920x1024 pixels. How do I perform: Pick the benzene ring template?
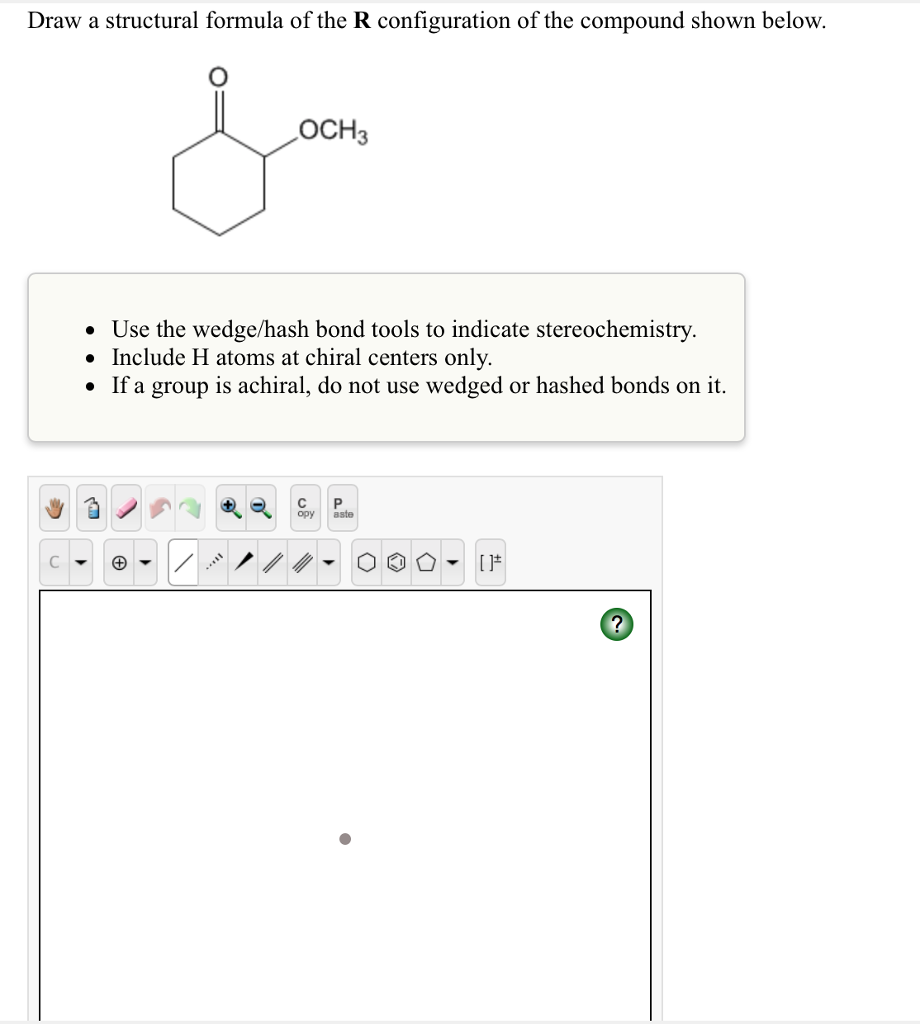click(x=394, y=562)
